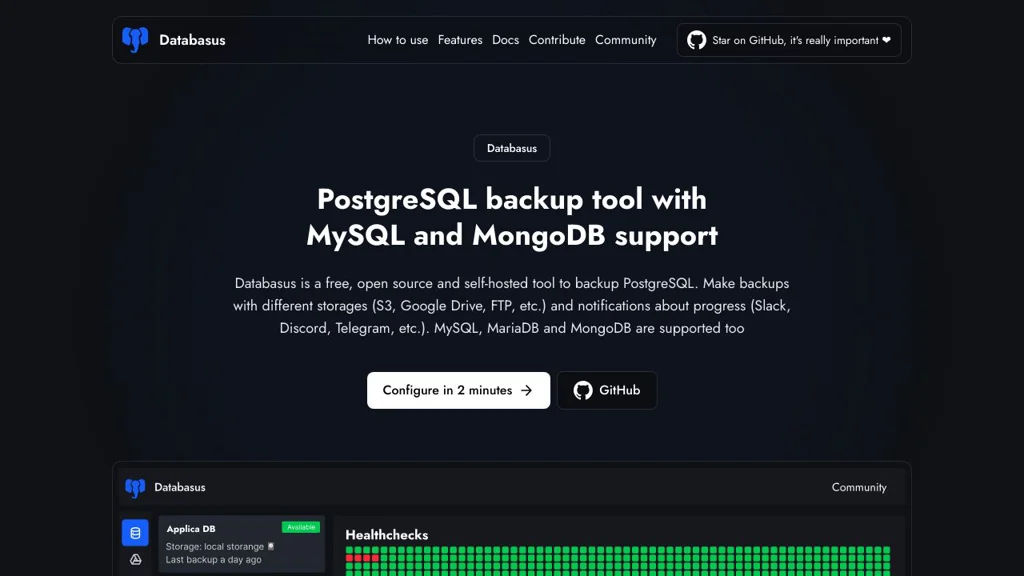The image size is (1024, 576).
Task: Click GitHub octocat icon in Star button
Action: point(696,40)
